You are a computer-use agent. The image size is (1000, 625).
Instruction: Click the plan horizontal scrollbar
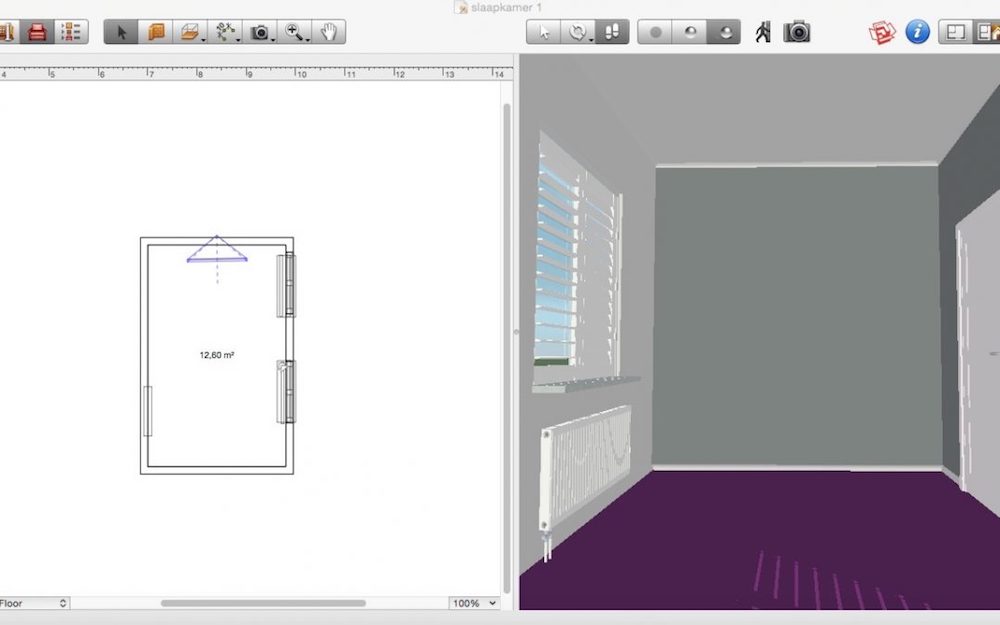coord(263,603)
